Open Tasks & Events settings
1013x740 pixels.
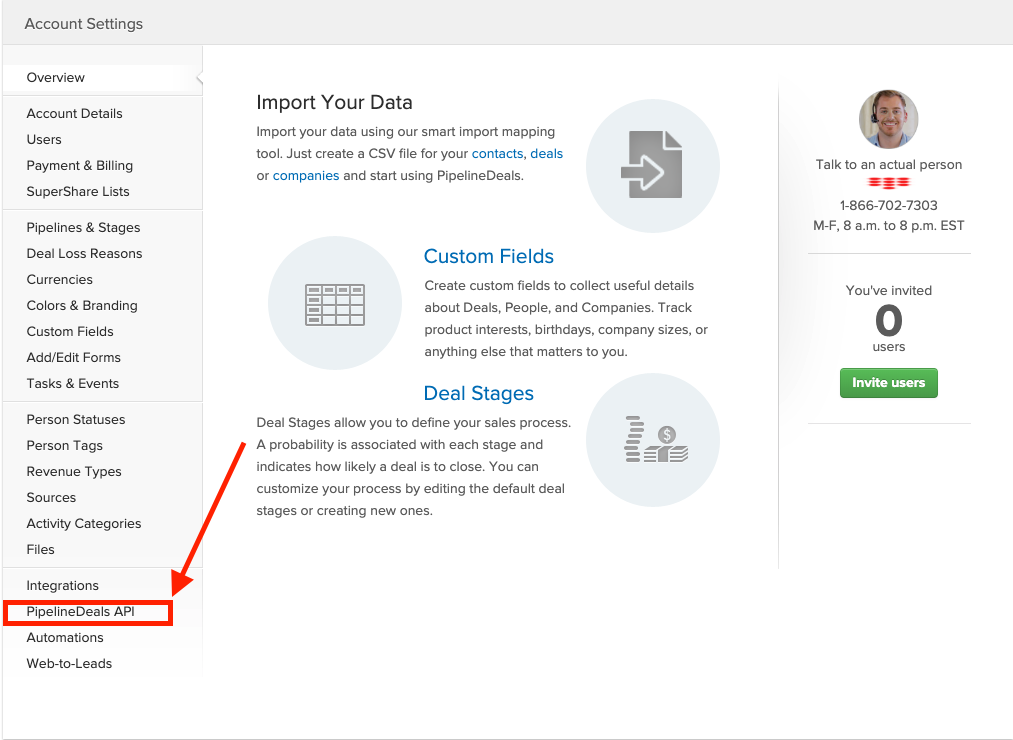[72, 383]
